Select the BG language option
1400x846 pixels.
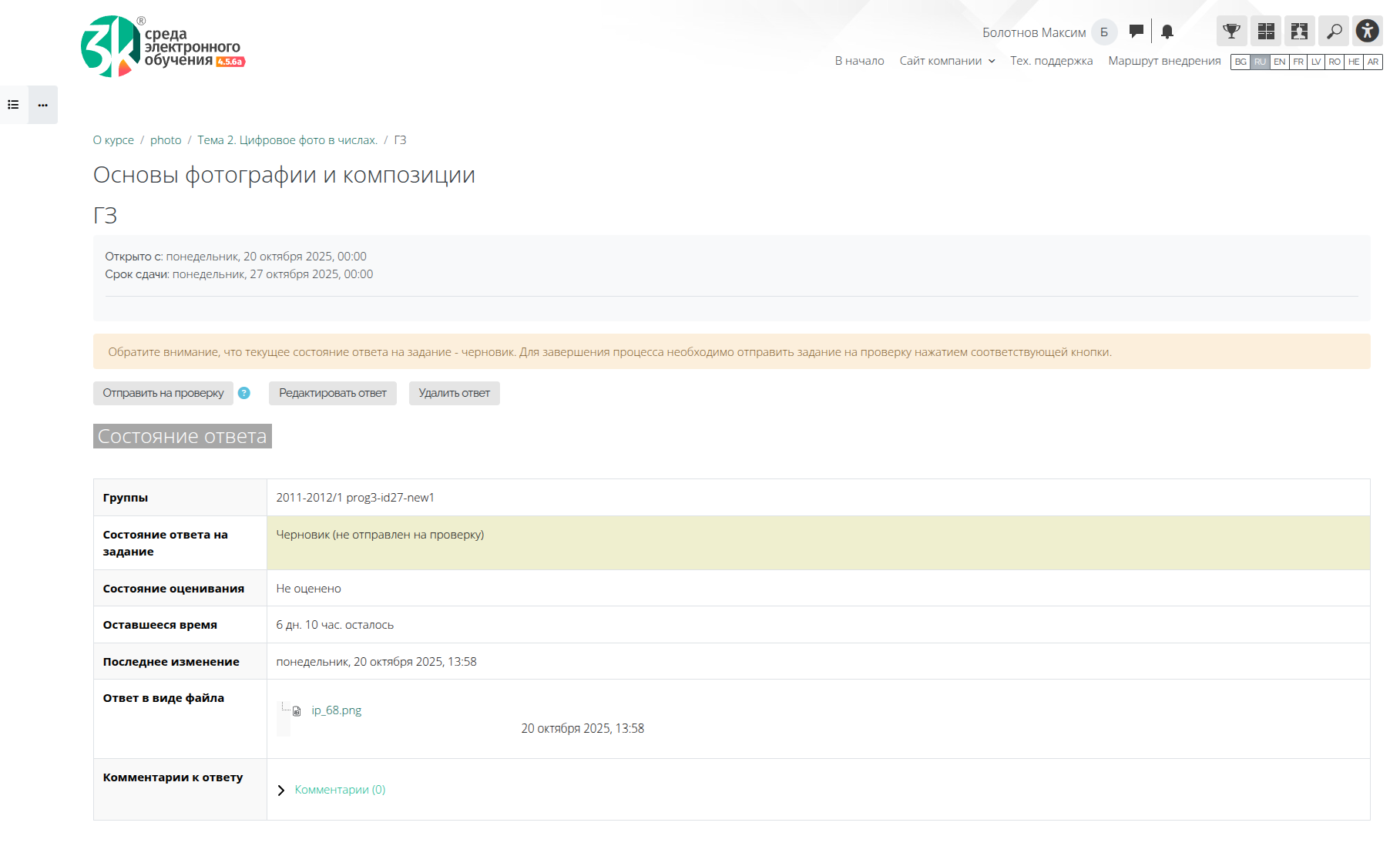click(1241, 62)
